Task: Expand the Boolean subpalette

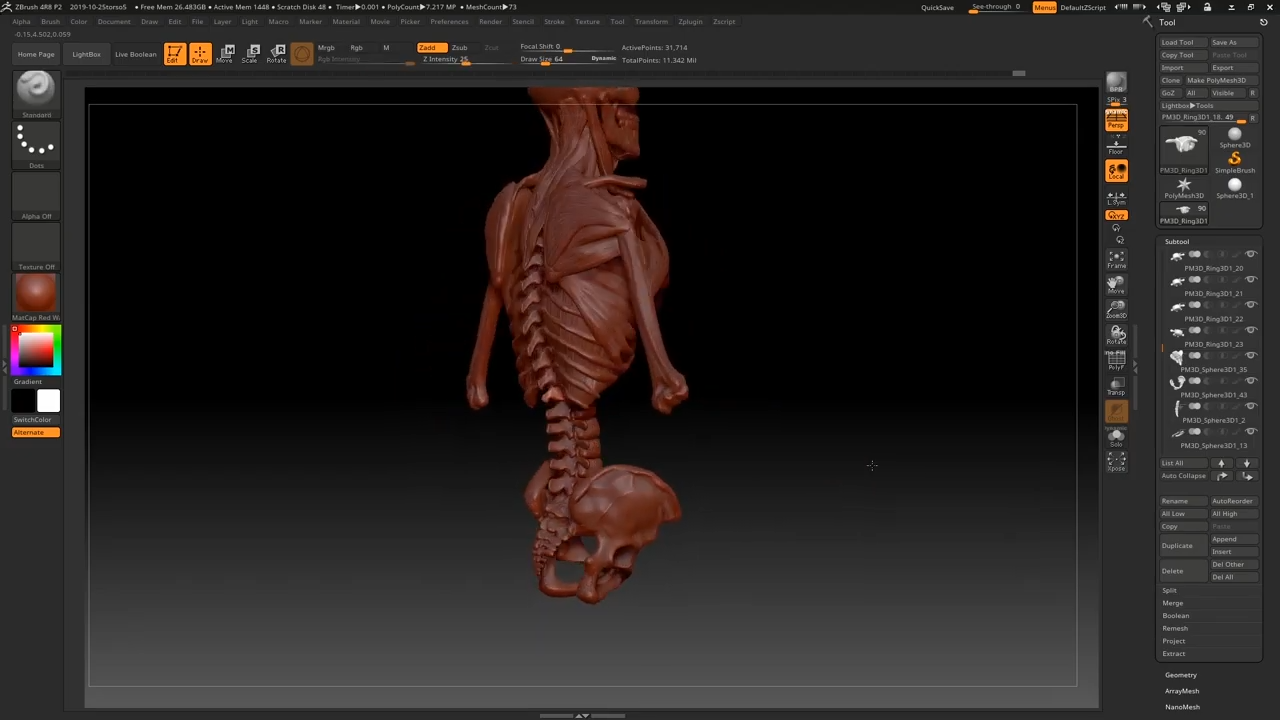Action: click(x=1175, y=616)
